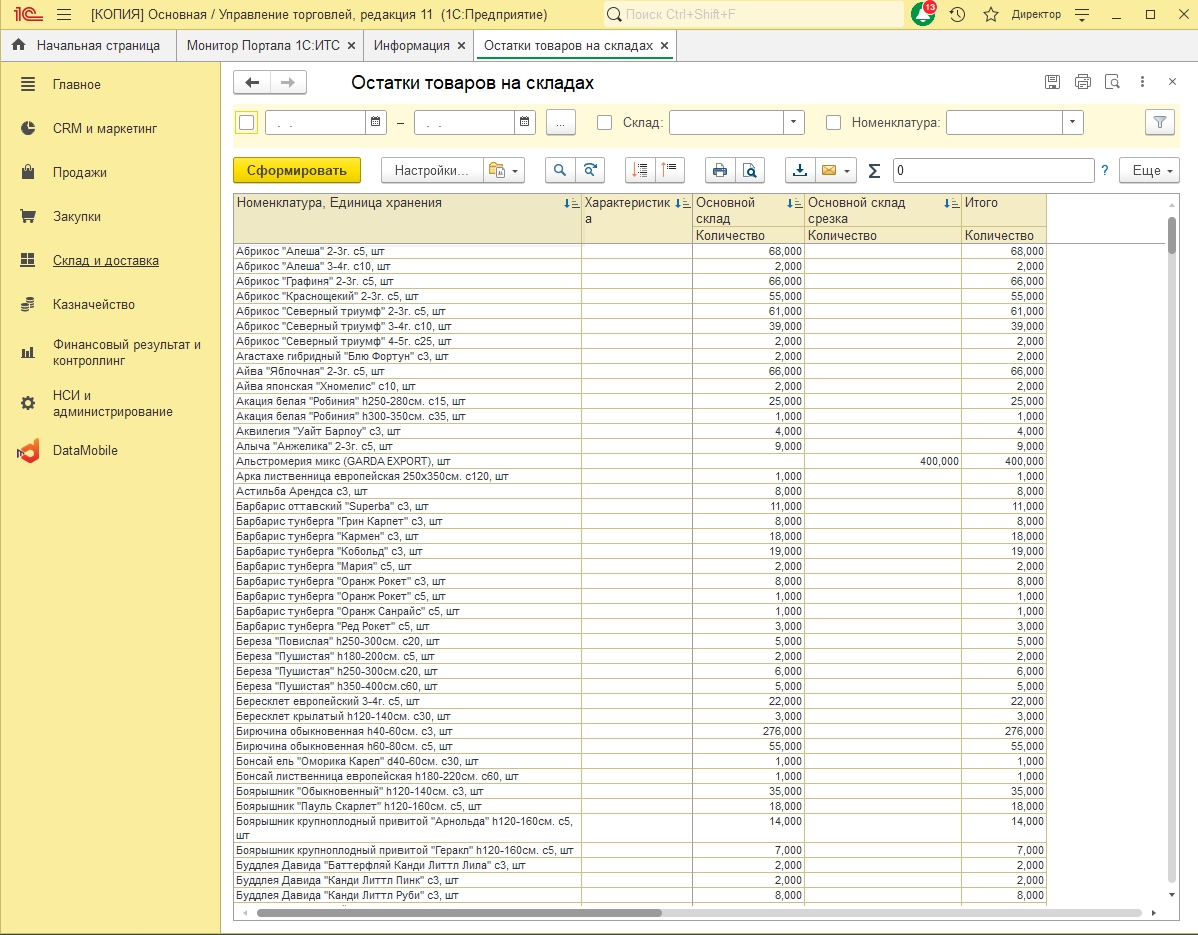Open DataMobile section
The width and height of the screenshot is (1198, 935).
[85, 451]
